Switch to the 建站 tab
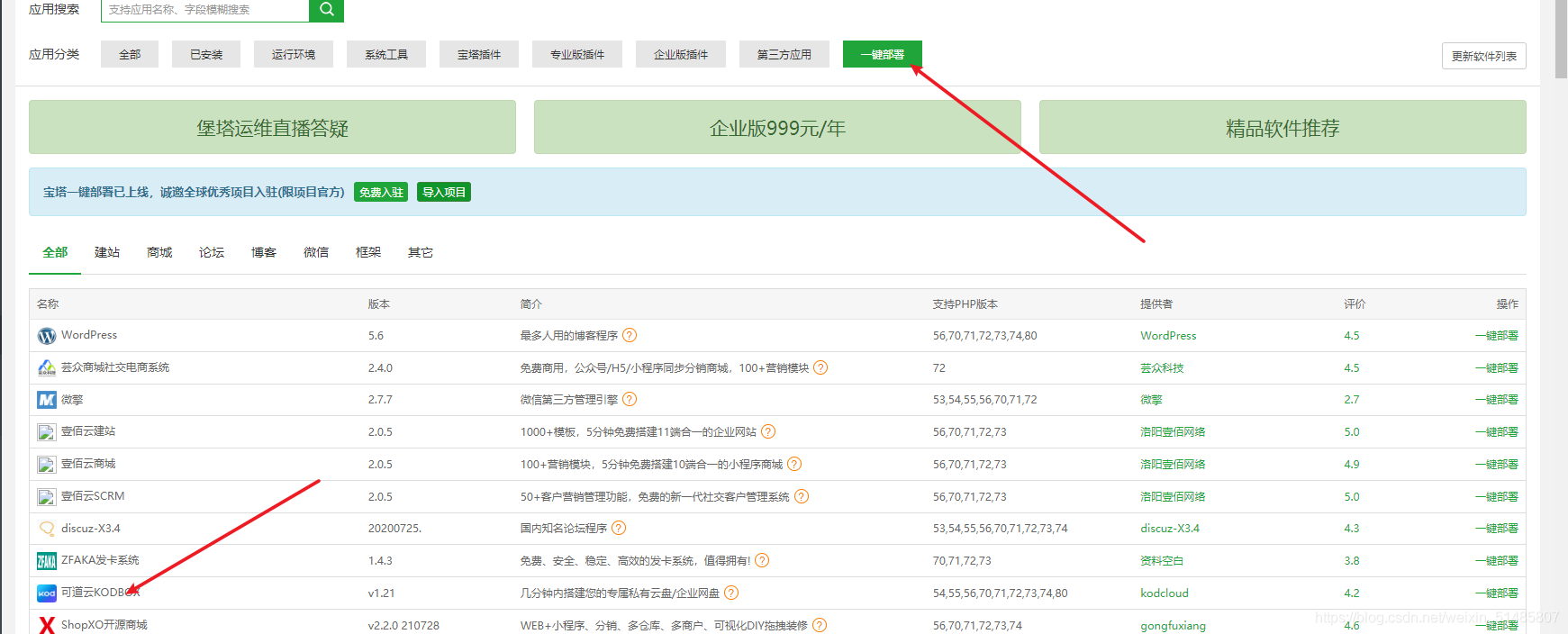 [107, 252]
